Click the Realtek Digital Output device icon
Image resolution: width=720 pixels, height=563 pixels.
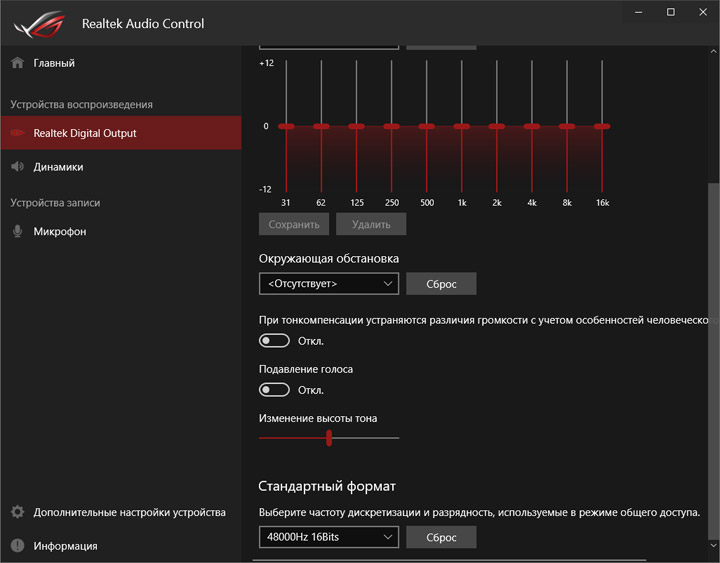point(17,133)
